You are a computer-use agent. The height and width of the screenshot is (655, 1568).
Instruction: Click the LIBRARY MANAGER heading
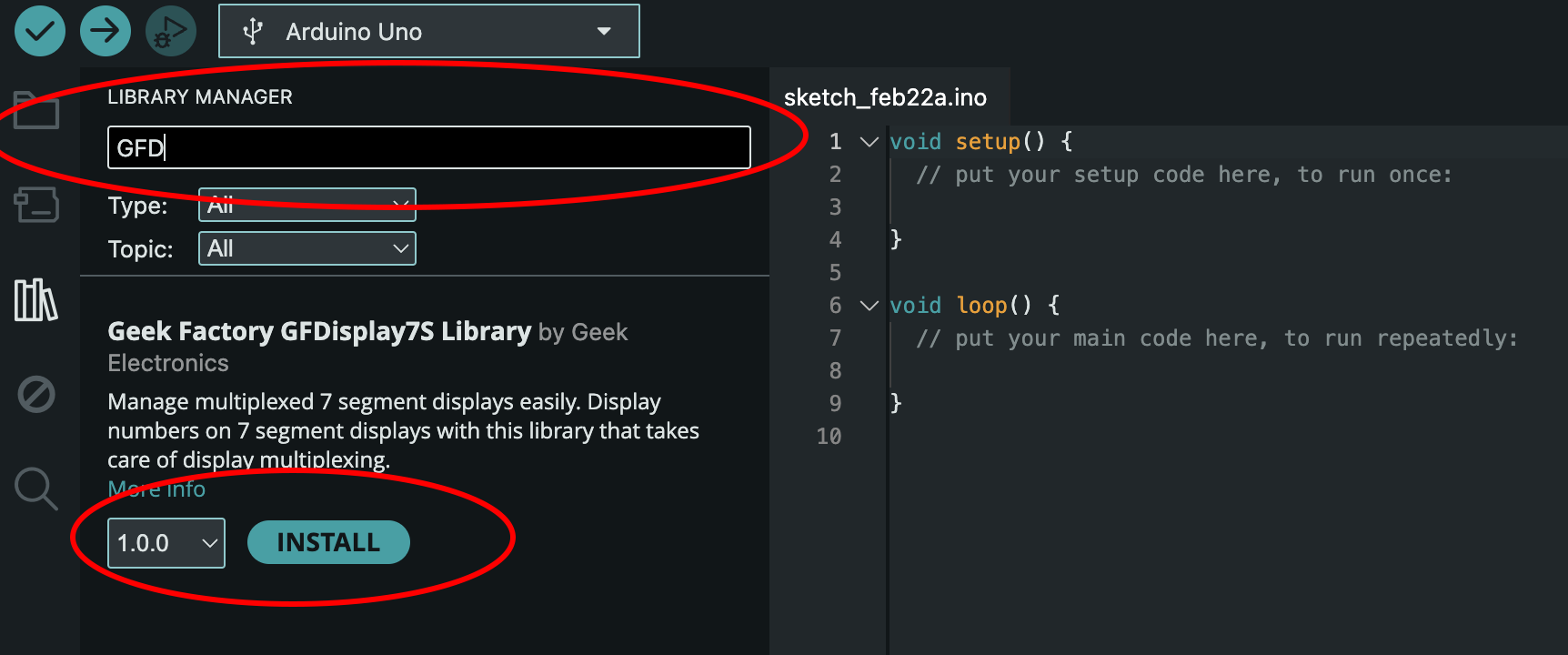click(200, 97)
